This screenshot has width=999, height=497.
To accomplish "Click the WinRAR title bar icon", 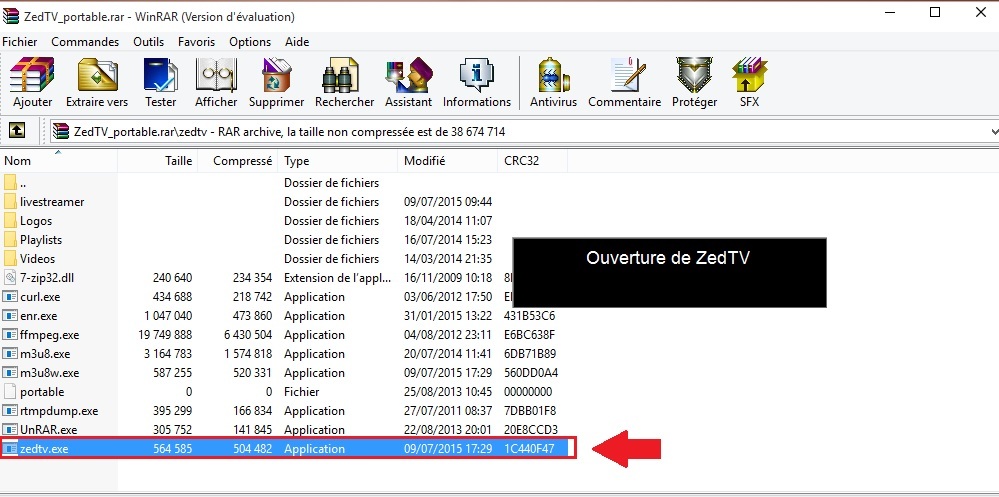I will [x=10, y=16].
